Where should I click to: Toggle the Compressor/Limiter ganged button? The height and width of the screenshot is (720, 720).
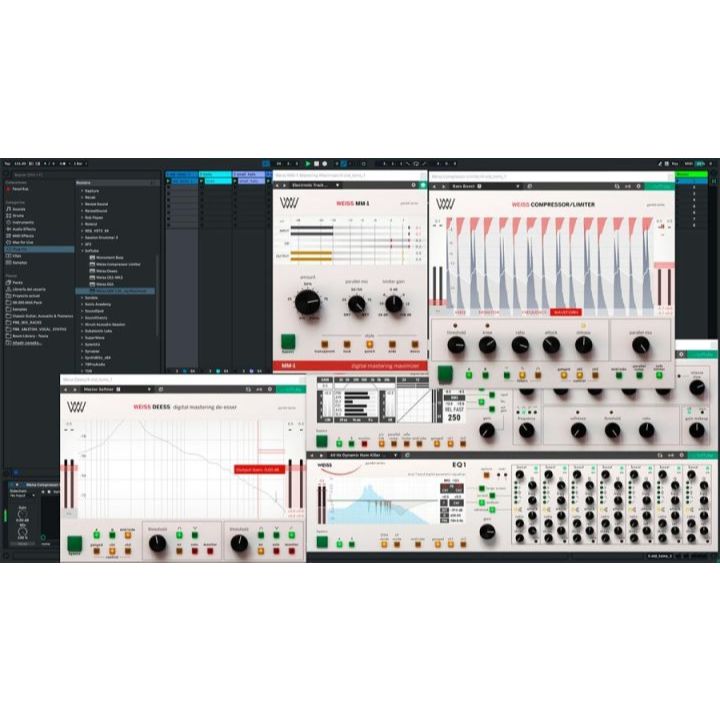coord(563,376)
